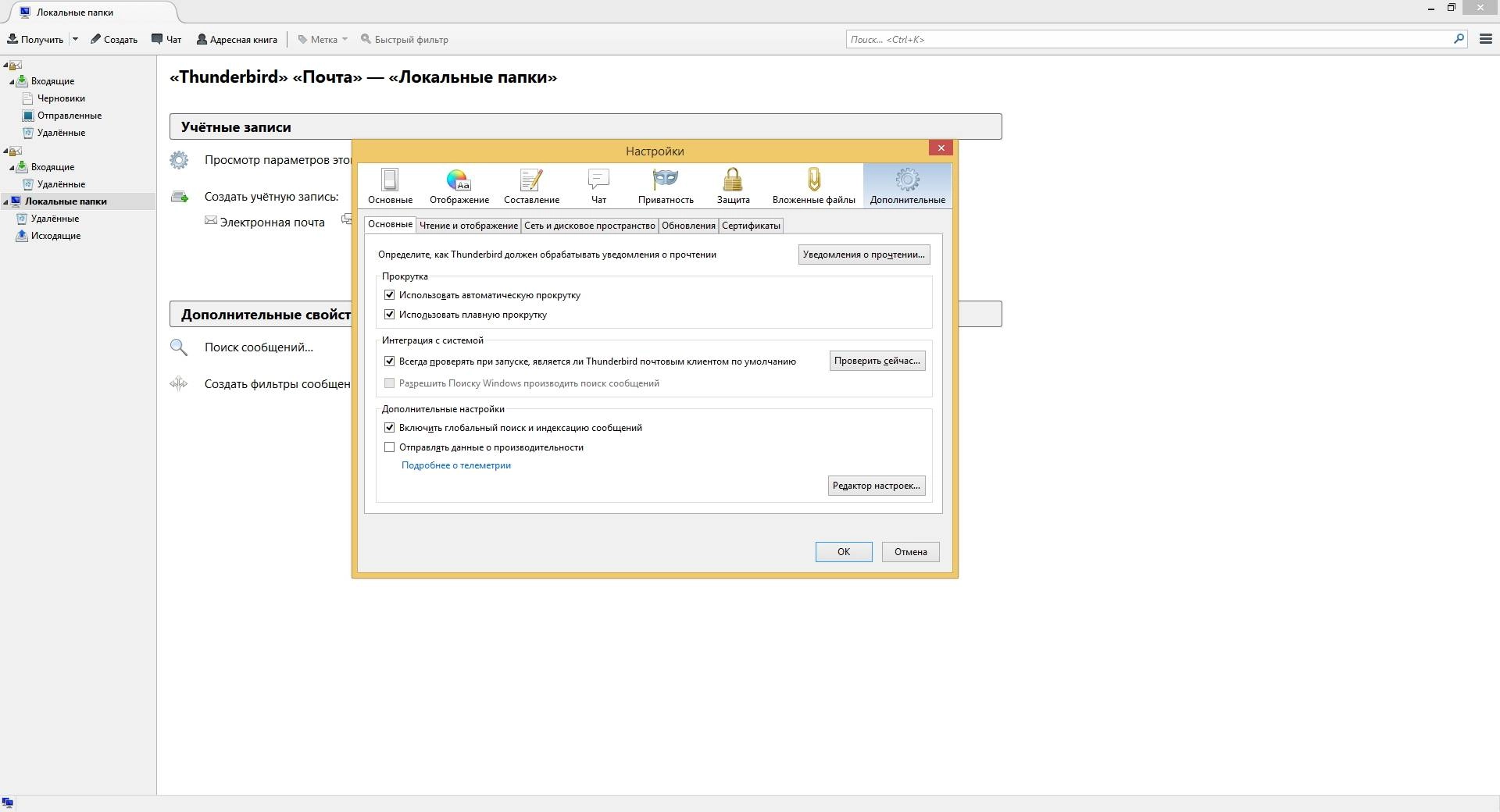Viewport: 1500px width, 812px height.
Task: Open the Отображение settings category
Action: click(x=459, y=186)
